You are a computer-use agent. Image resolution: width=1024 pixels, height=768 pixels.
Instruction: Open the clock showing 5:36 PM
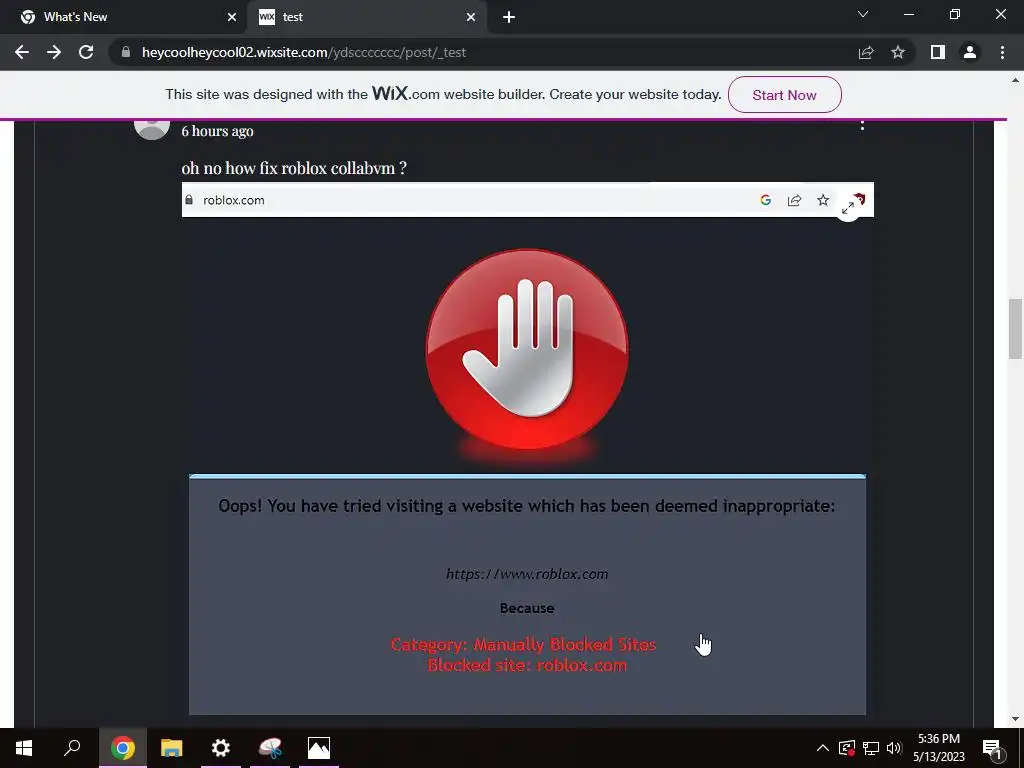tap(938, 748)
